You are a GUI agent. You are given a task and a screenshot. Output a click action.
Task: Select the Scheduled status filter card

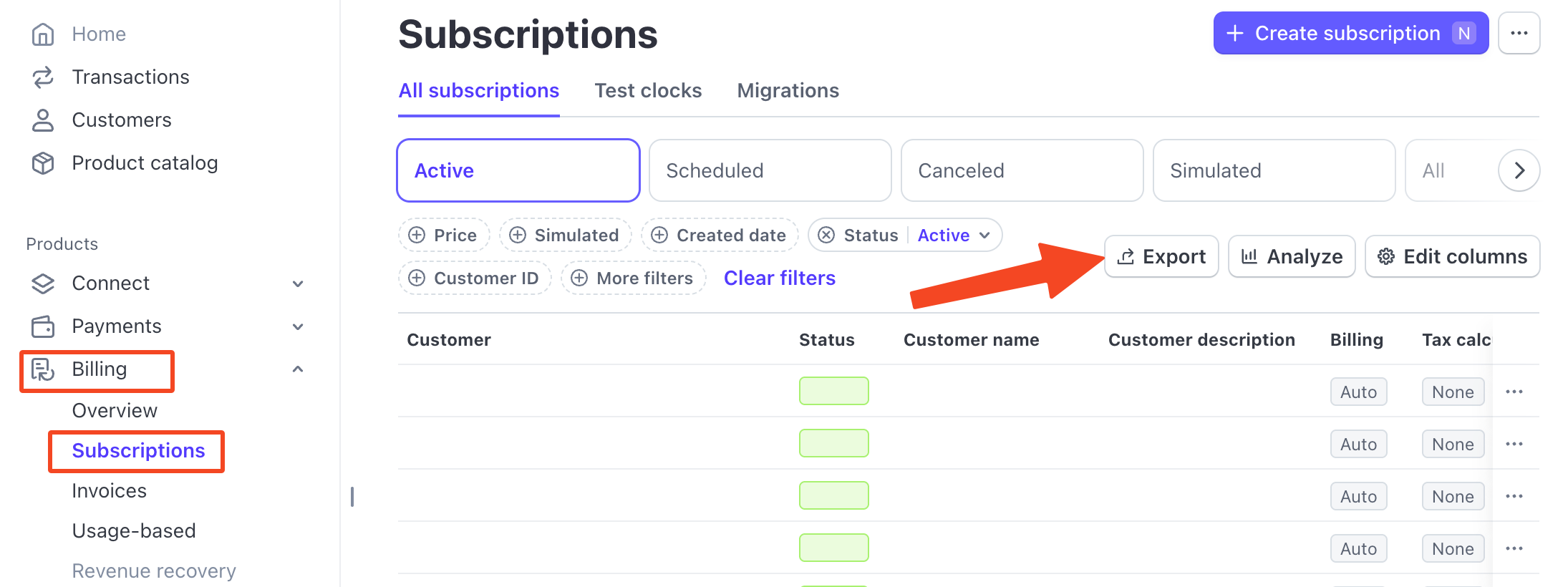pos(770,170)
